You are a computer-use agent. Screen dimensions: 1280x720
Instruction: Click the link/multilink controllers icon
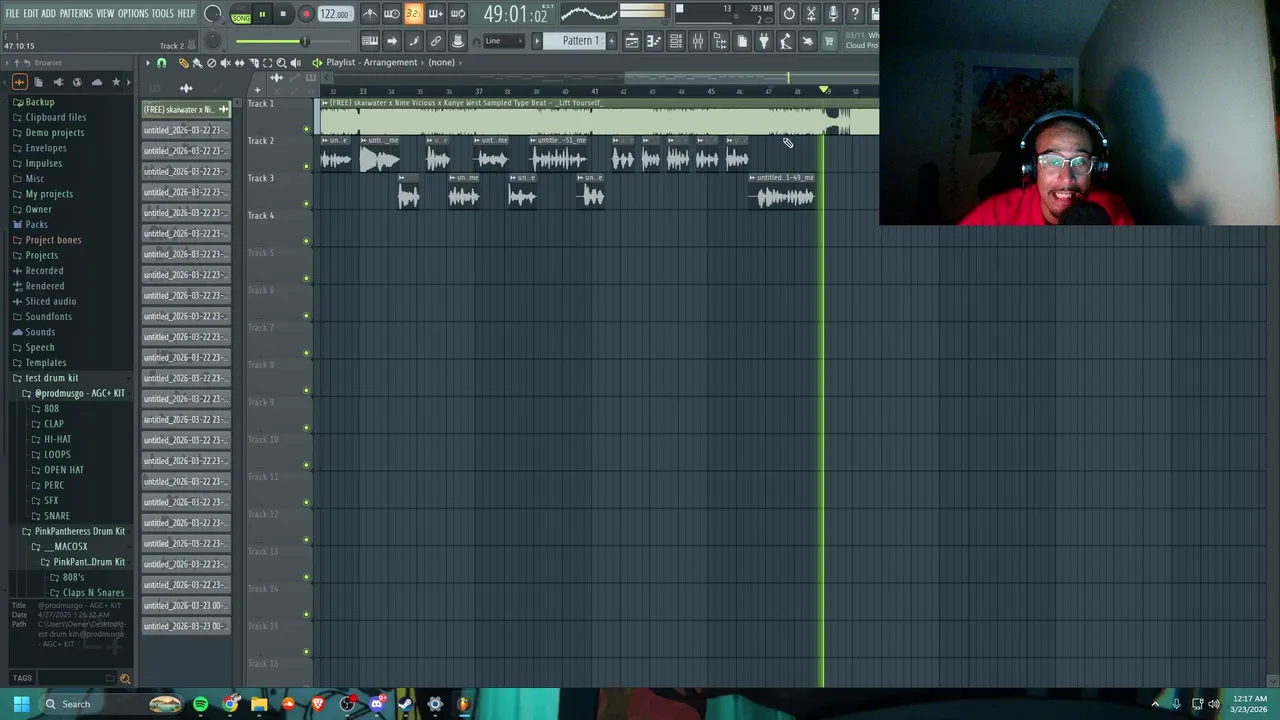tap(435, 41)
